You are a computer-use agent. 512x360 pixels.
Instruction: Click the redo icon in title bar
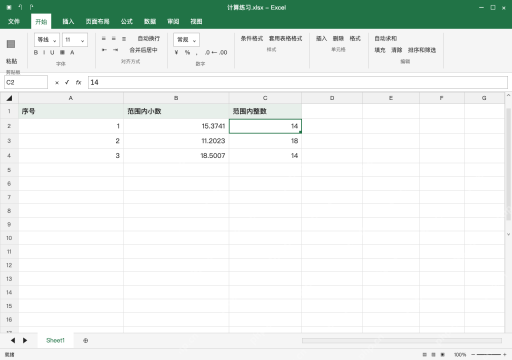click(x=31, y=7)
